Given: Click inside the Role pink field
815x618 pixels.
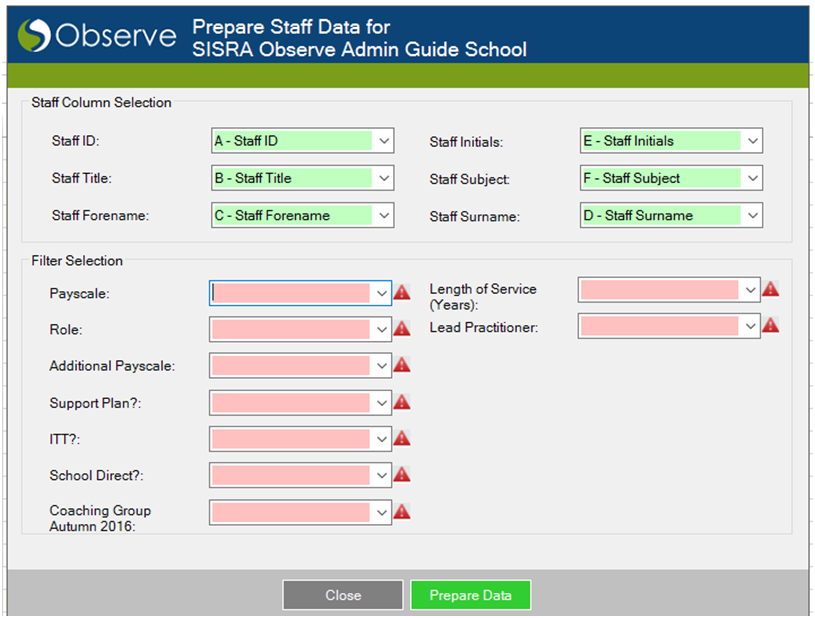Looking at the screenshot, I should [x=291, y=330].
